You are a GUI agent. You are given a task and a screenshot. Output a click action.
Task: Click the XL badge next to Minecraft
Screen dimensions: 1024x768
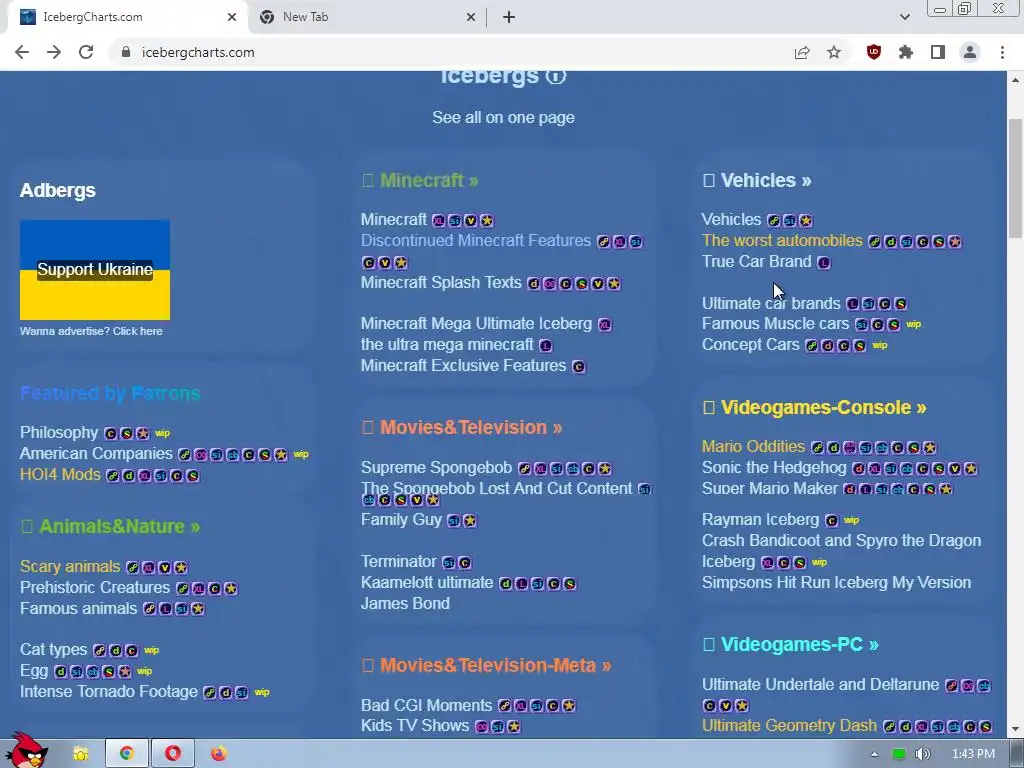pos(438,221)
